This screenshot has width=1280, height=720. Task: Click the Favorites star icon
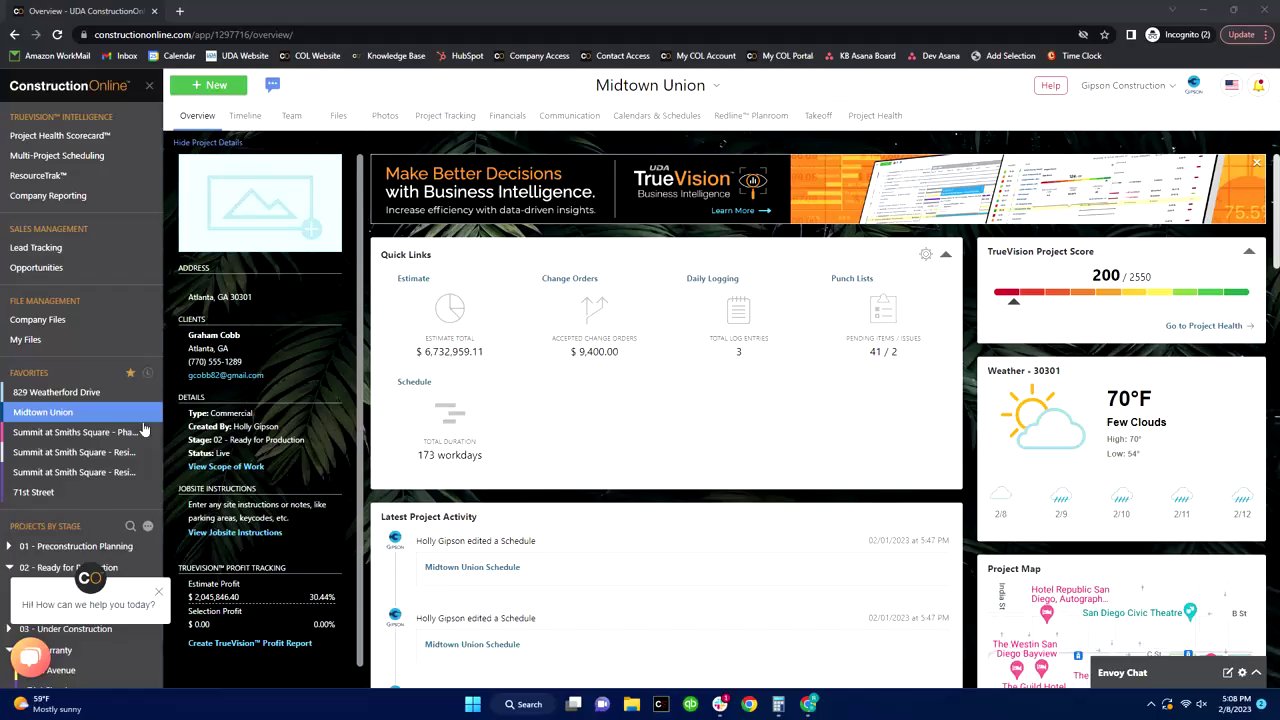click(130, 373)
